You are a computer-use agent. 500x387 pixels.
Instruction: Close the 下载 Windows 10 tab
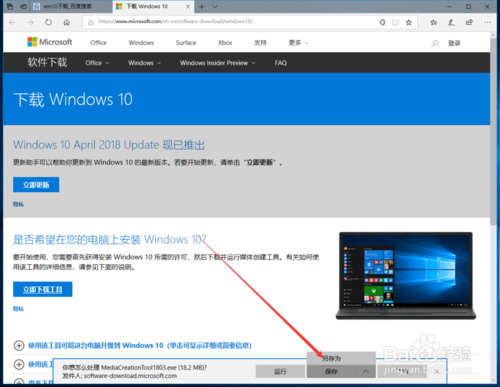188,6
